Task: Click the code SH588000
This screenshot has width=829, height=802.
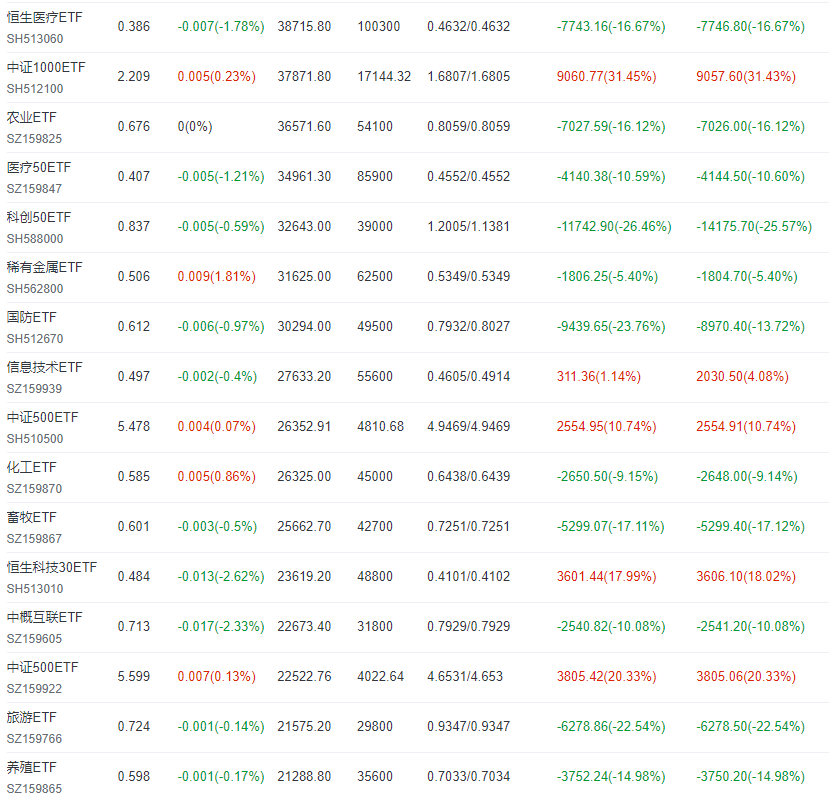Action: [x=35, y=238]
